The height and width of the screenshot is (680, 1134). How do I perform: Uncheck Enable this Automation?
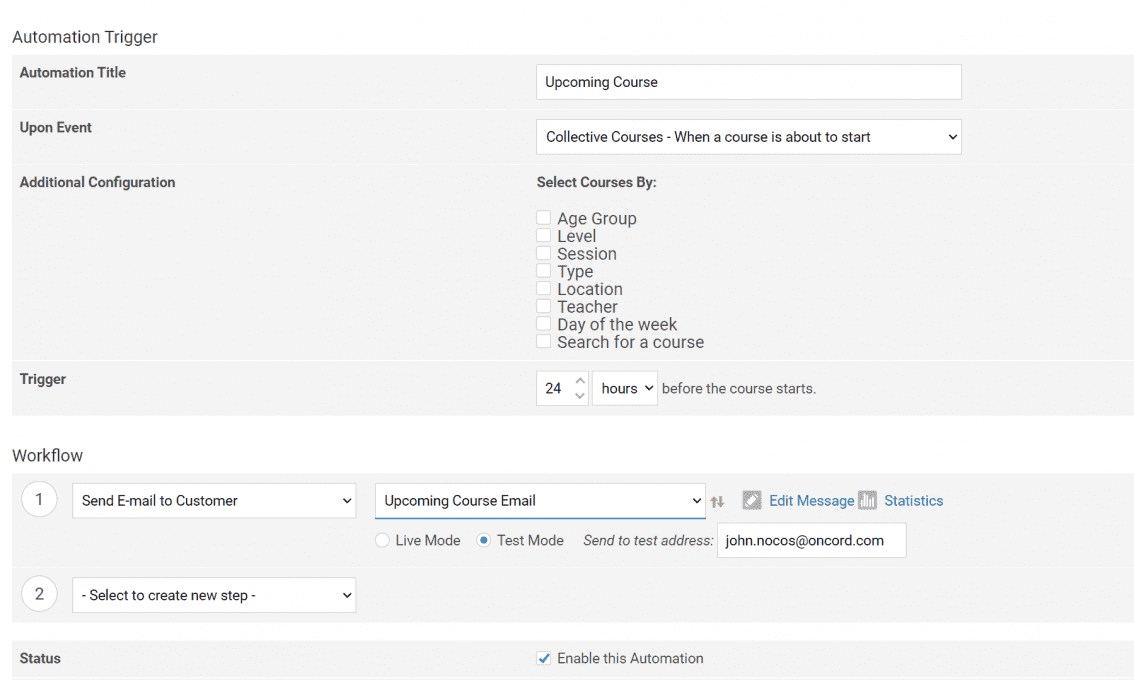point(543,658)
